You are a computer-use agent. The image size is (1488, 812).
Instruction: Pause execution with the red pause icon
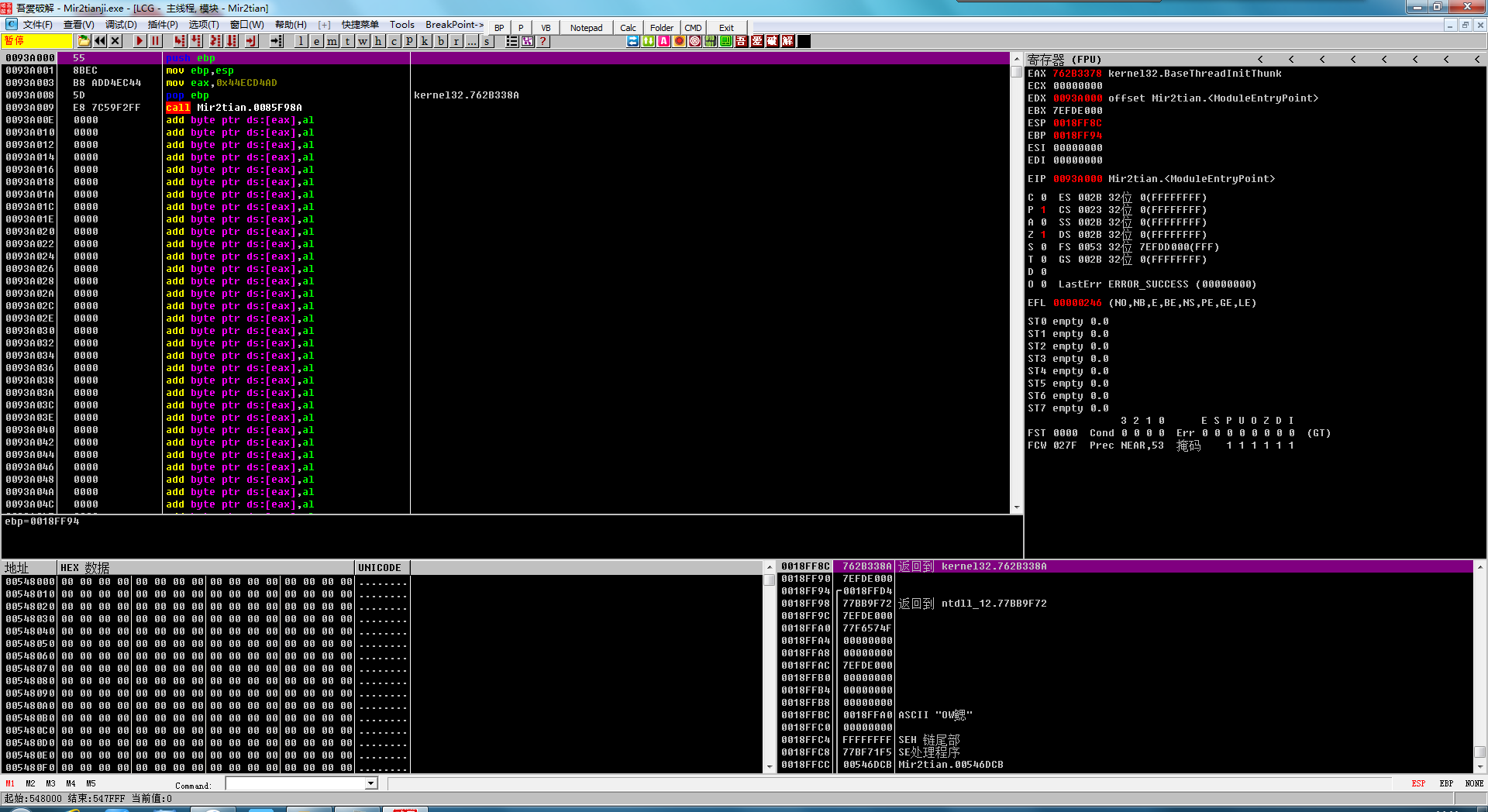tap(155, 41)
